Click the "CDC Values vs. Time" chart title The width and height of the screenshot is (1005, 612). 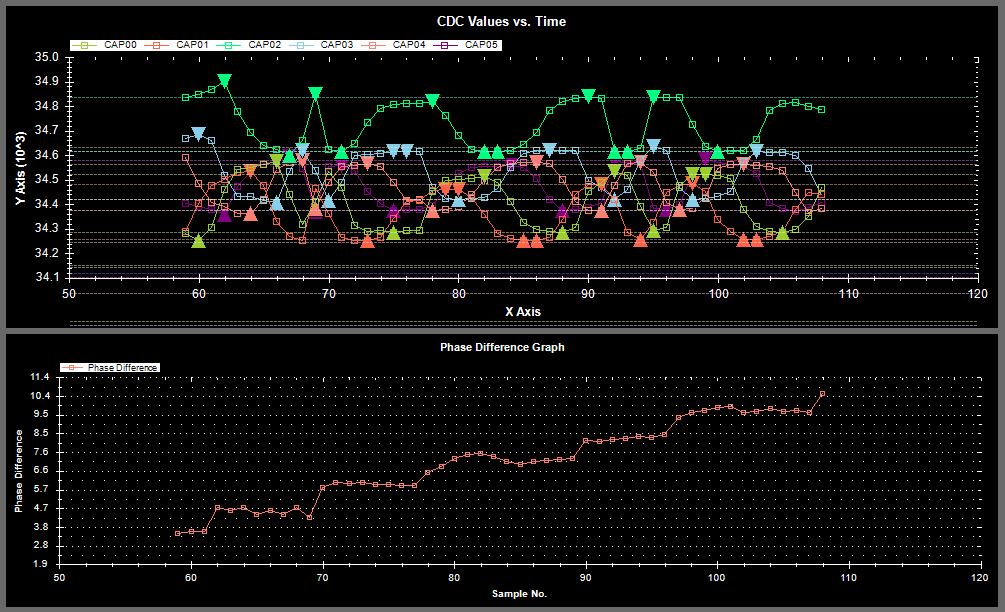502,21
